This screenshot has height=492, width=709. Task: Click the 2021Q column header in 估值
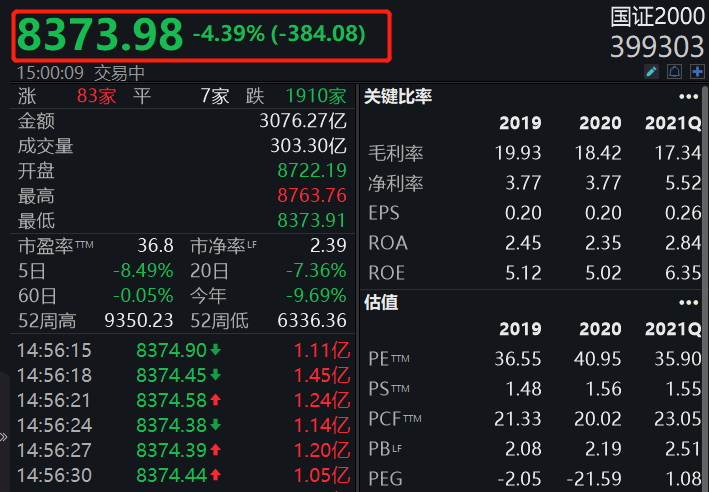(x=673, y=329)
